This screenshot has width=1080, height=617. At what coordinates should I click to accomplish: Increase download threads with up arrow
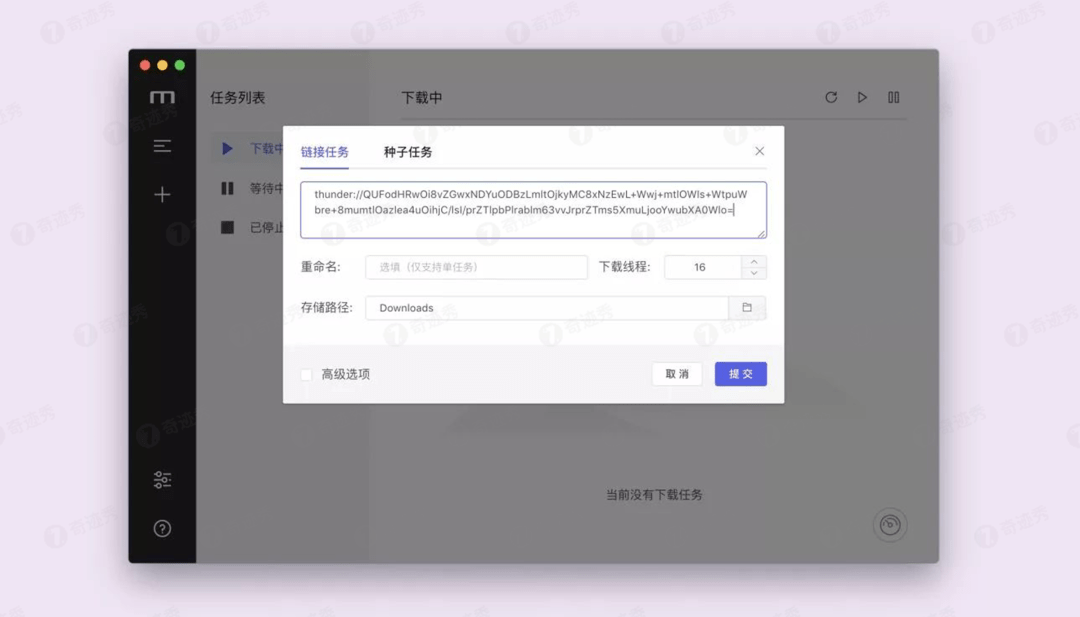(x=754, y=262)
